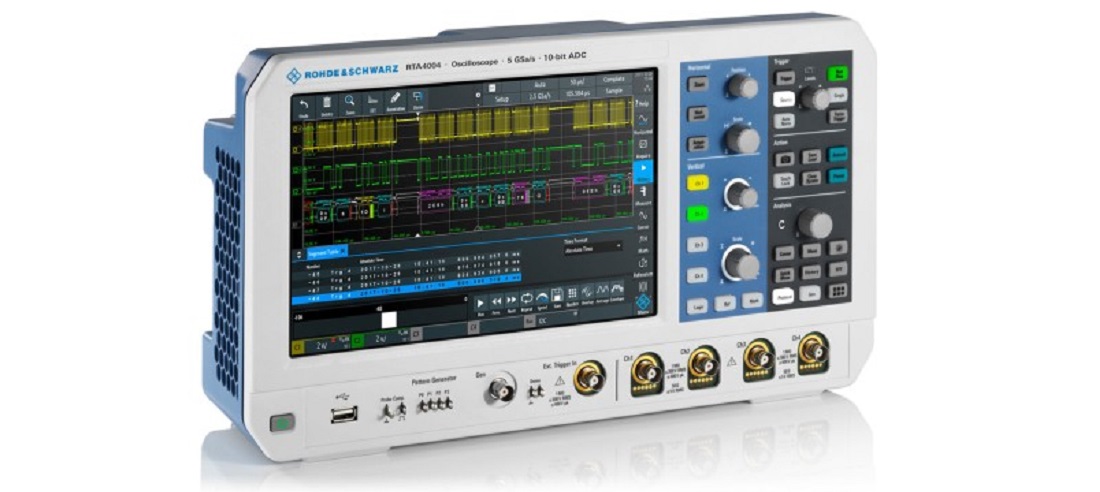Tap the Complete acquisition status field
This screenshot has width=1100, height=492.
614,79
